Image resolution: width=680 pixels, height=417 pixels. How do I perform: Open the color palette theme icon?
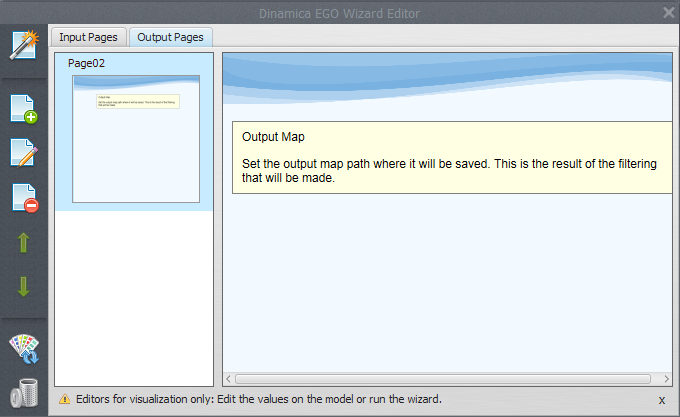(x=23, y=347)
